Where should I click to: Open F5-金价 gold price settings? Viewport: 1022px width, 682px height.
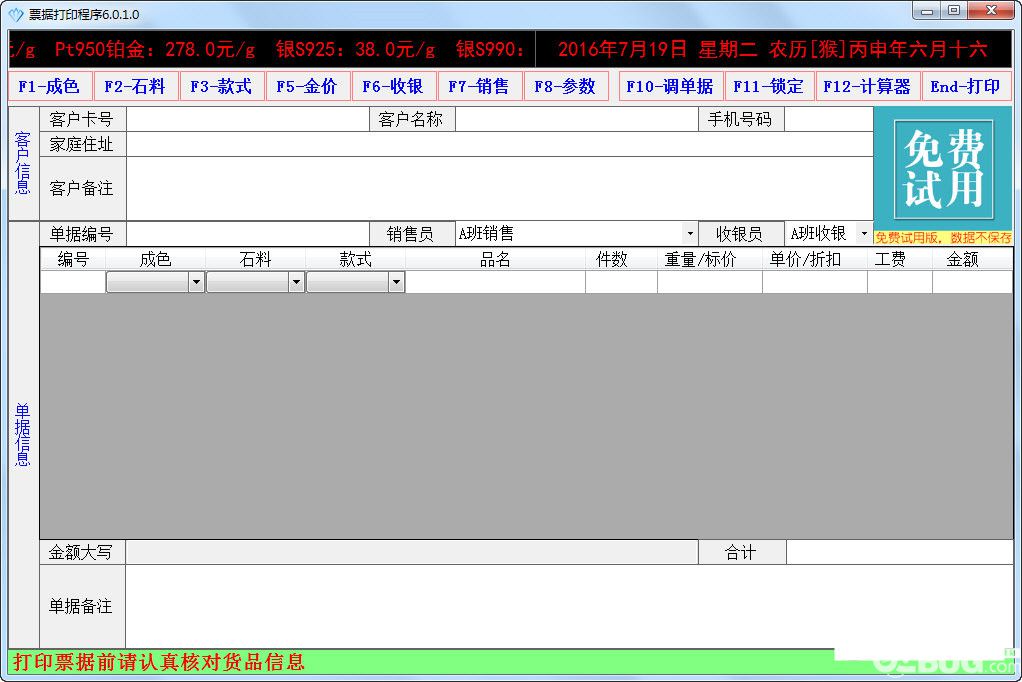pos(307,86)
